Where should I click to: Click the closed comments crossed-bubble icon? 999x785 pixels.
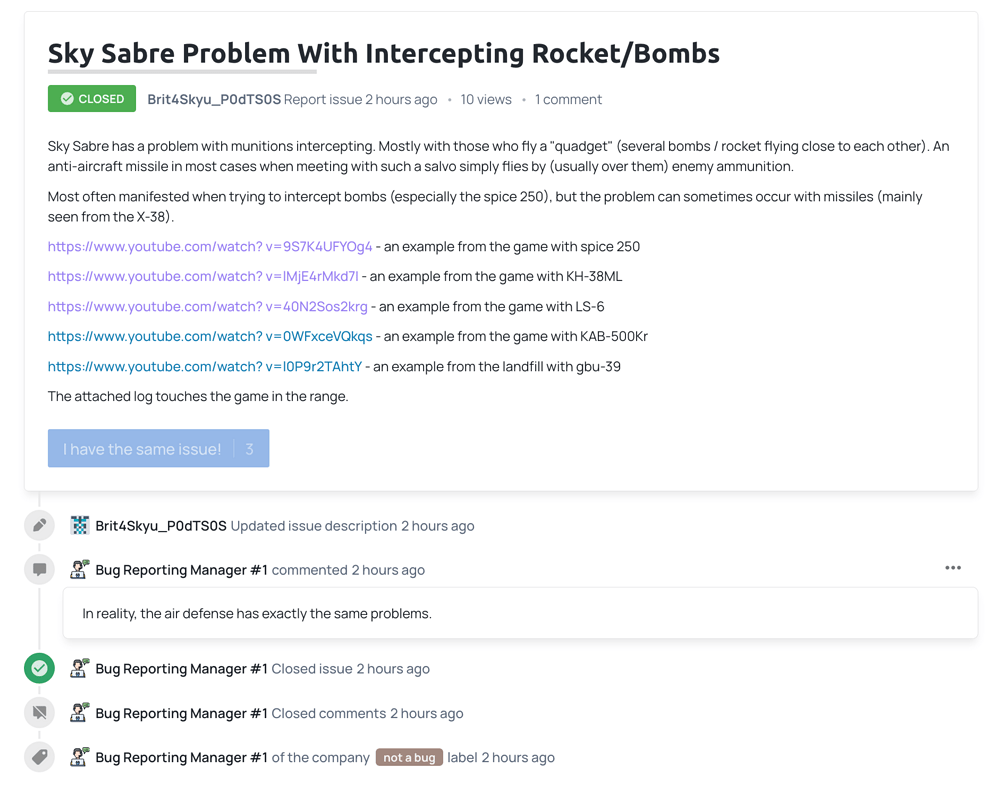39,713
